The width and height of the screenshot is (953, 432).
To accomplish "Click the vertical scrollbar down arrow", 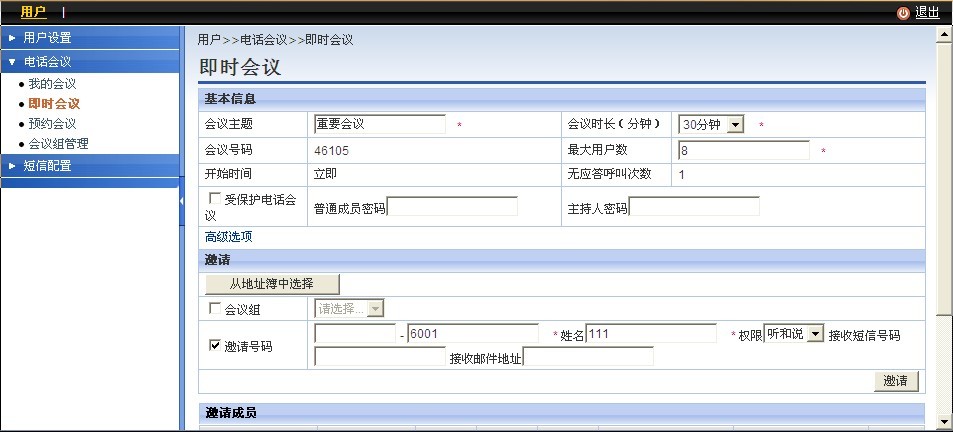I will pyautogui.click(x=943, y=423).
